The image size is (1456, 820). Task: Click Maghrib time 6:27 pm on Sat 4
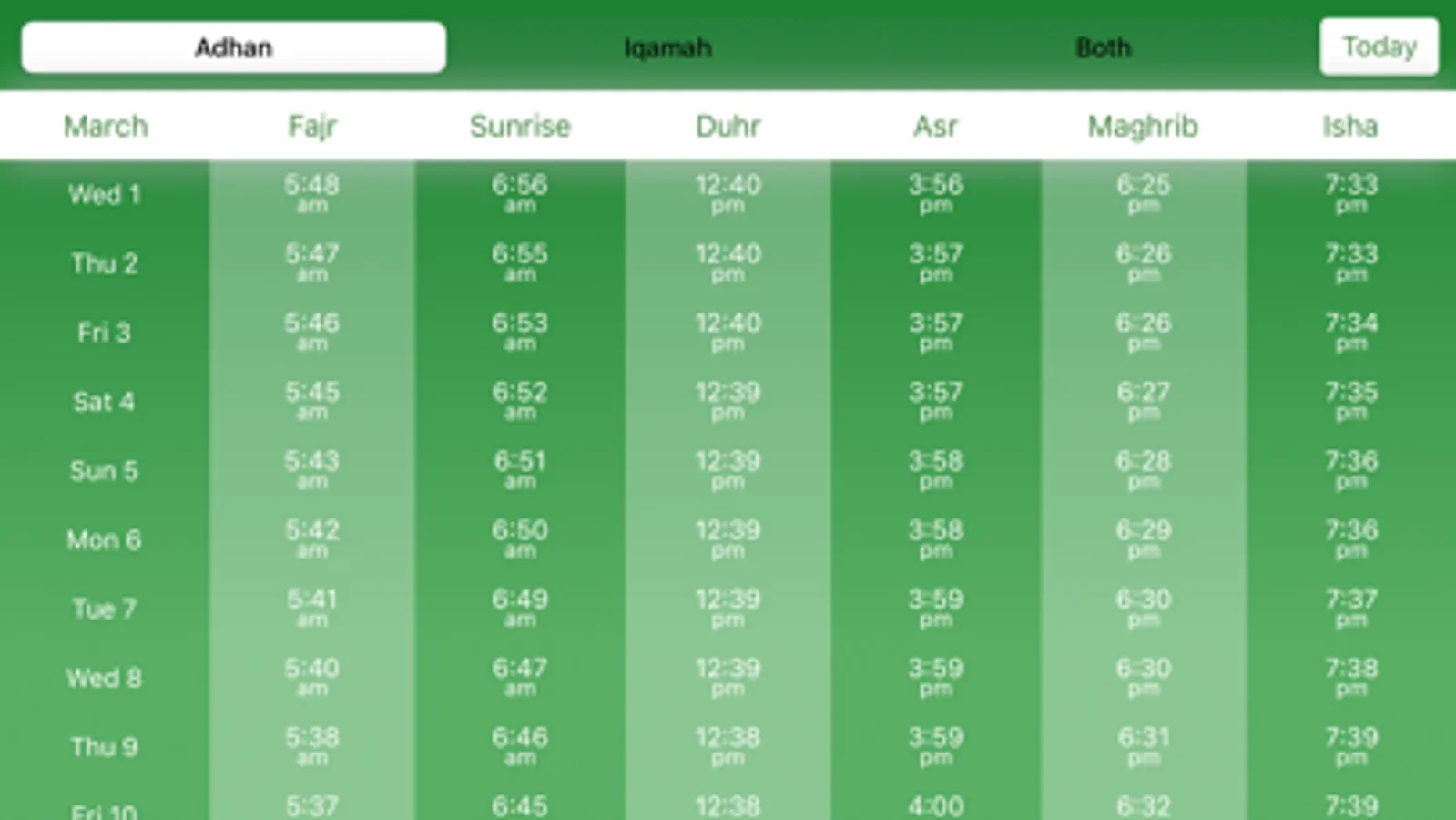coord(1143,400)
